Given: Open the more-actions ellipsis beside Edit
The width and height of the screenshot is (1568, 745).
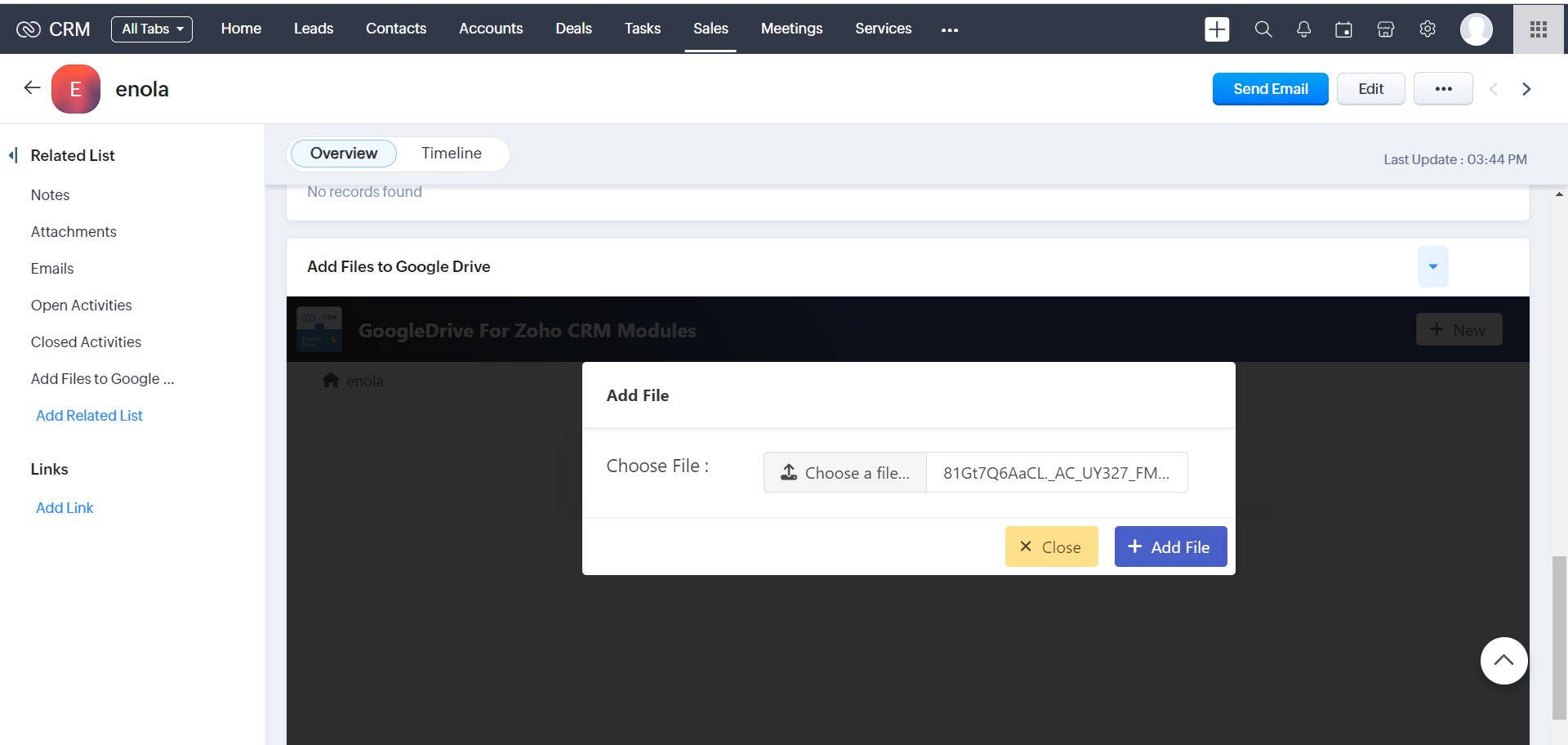Looking at the screenshot, I should coord(1443,89).
